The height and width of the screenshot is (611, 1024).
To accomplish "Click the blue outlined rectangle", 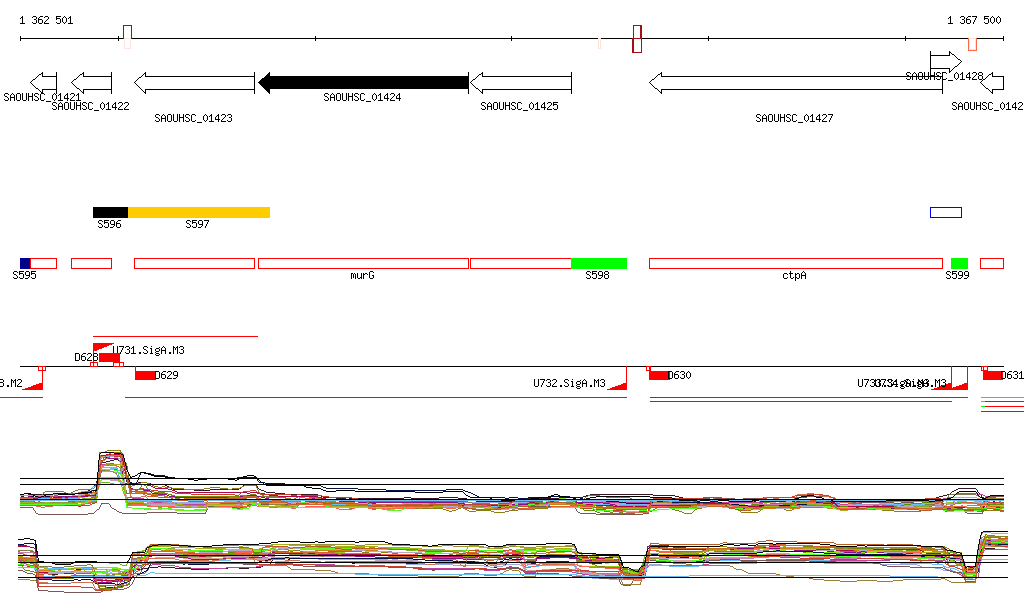I will tap(946, 212).
